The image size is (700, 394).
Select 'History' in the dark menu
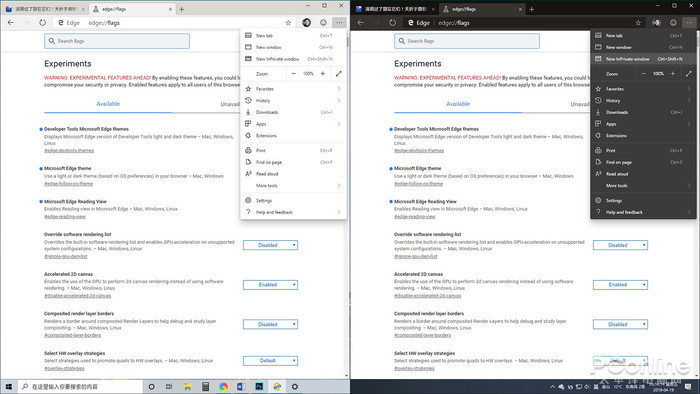click(x=643, y=100)
